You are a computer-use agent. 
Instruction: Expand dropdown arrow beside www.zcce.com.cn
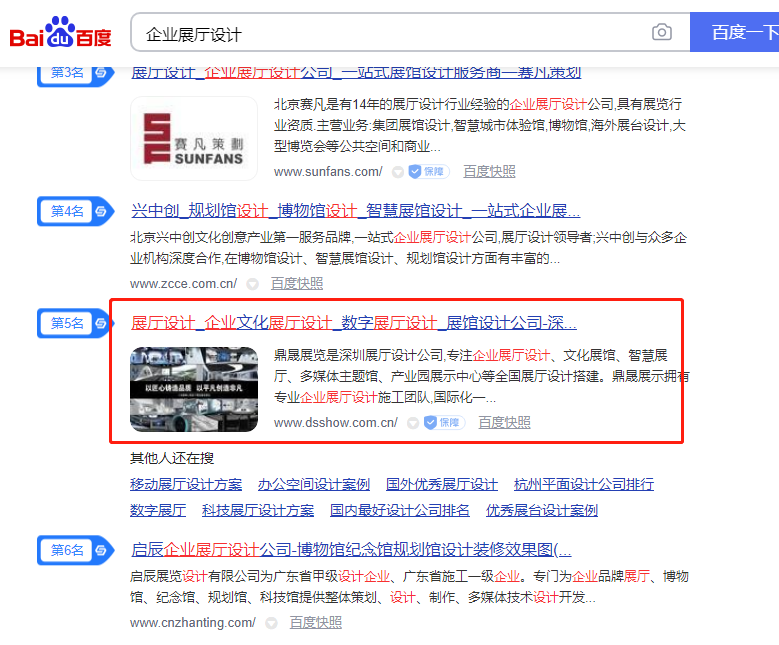pos(252,284)
